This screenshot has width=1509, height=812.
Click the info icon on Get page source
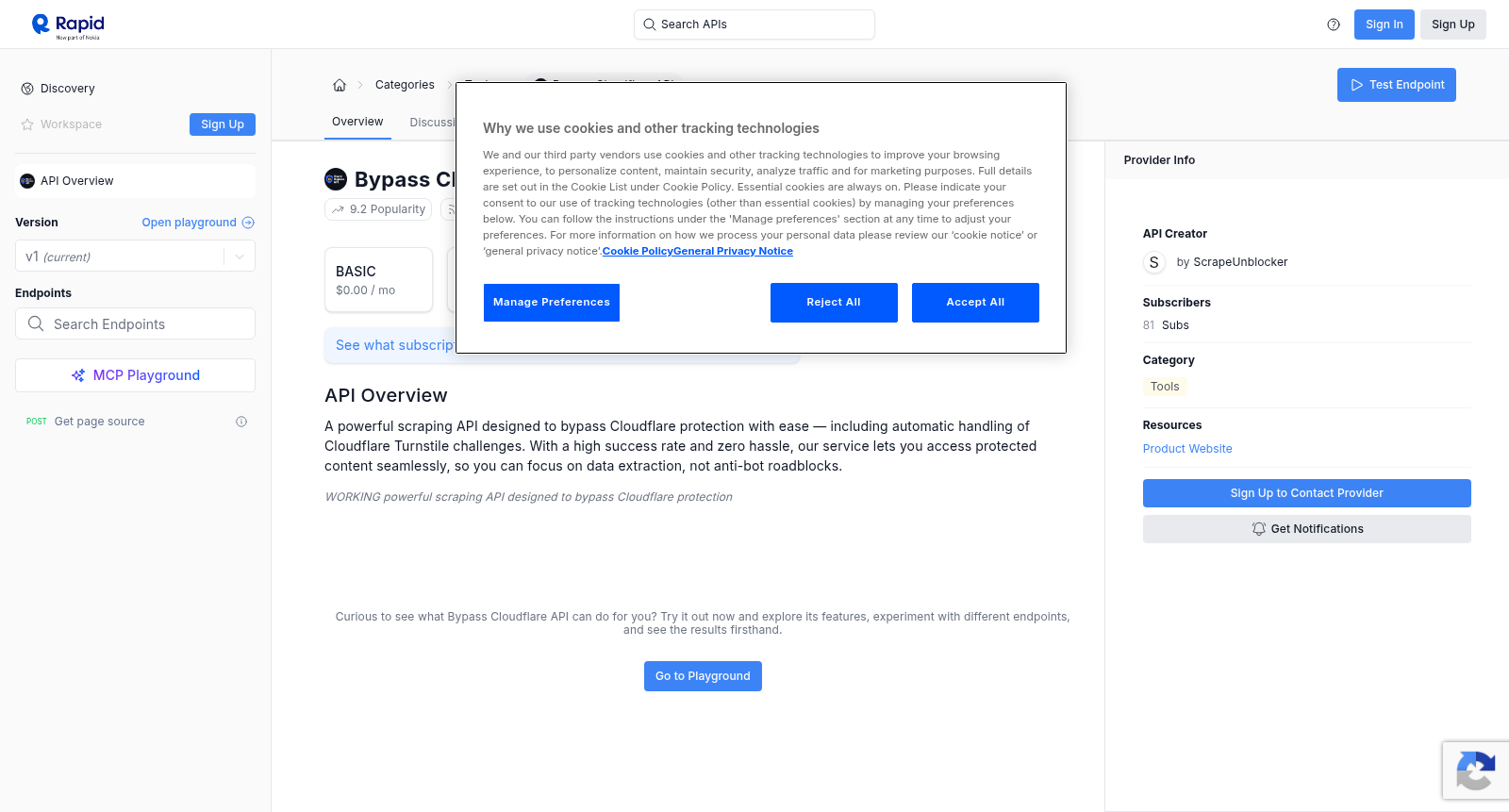[x=241, y=422]
